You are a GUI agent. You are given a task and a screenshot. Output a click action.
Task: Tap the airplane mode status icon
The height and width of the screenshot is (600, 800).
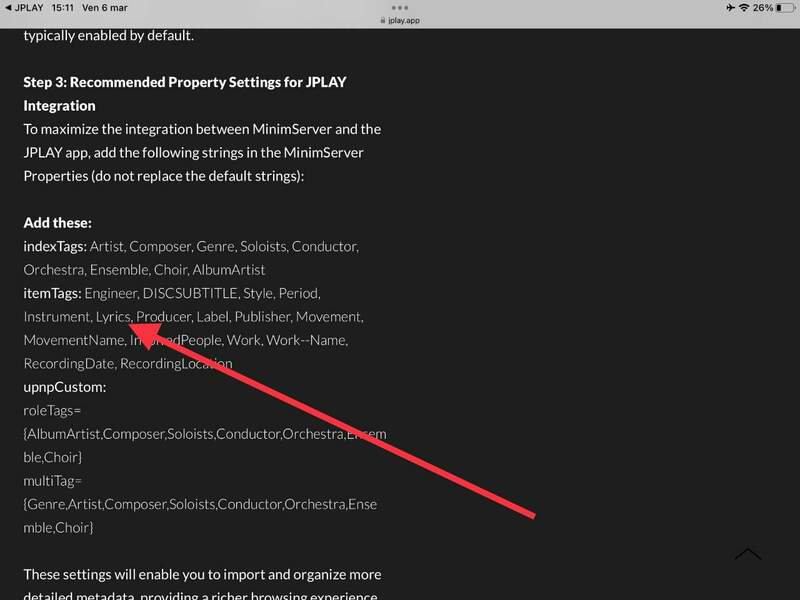731,8
